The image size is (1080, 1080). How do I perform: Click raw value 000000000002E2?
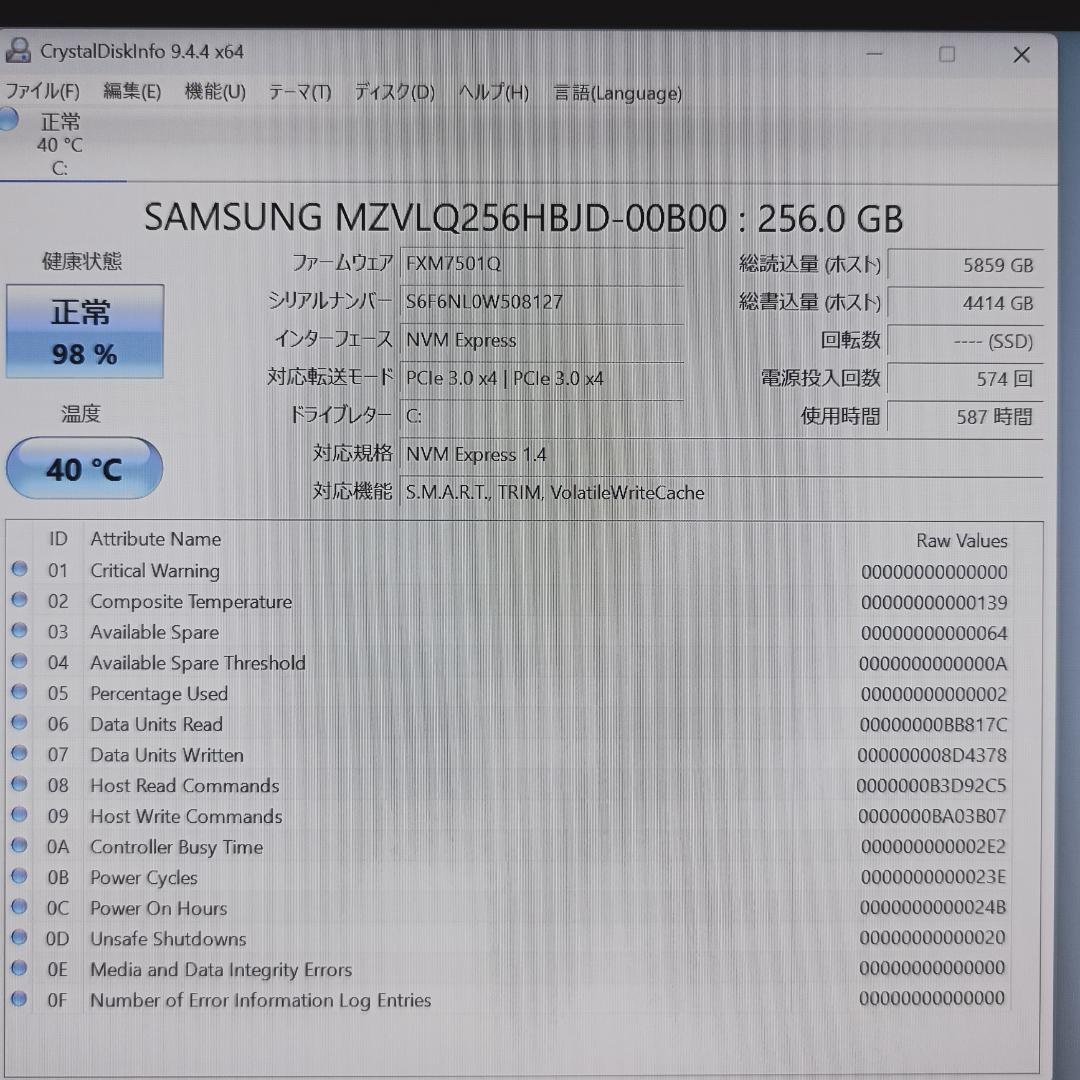[933, 847]
